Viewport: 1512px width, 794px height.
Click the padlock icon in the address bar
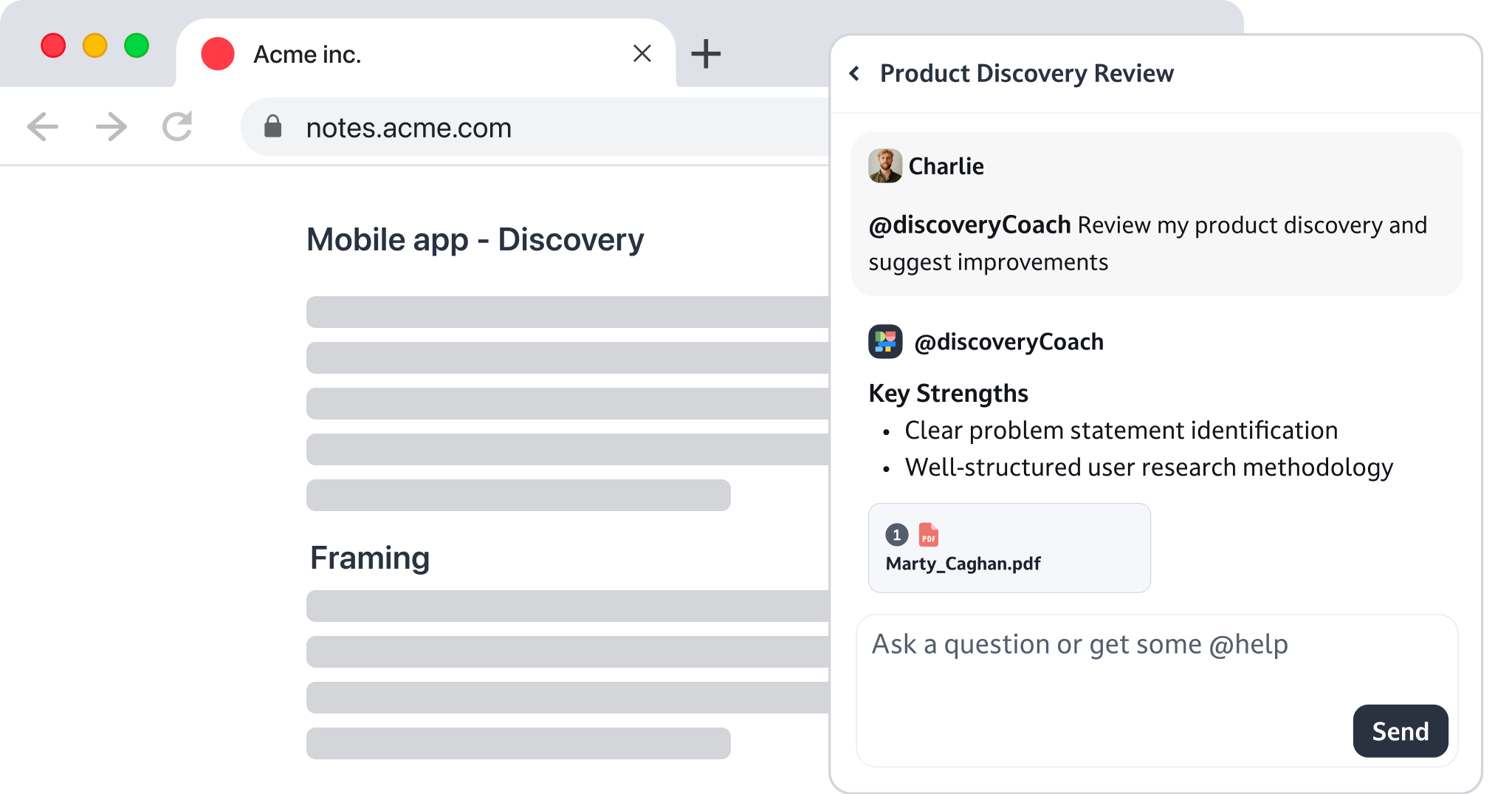pyautogui.click(x=273, y=127)
